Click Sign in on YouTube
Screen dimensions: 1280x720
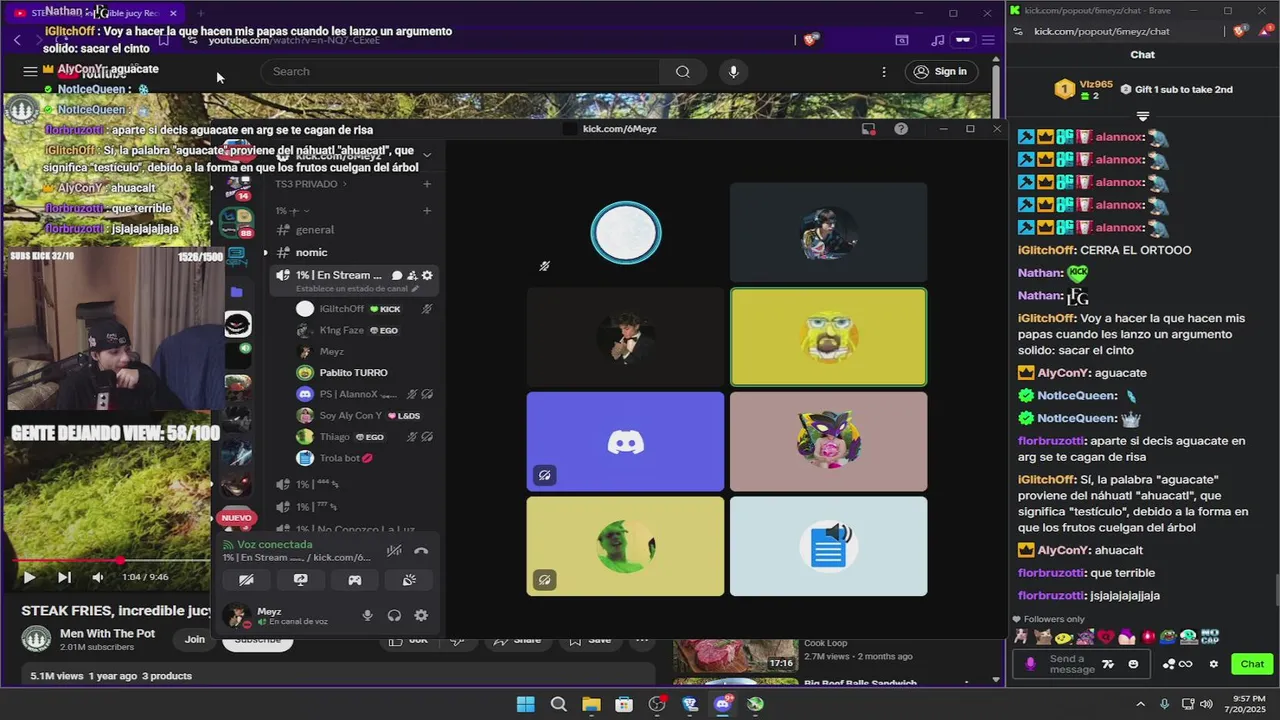[941, 71]
